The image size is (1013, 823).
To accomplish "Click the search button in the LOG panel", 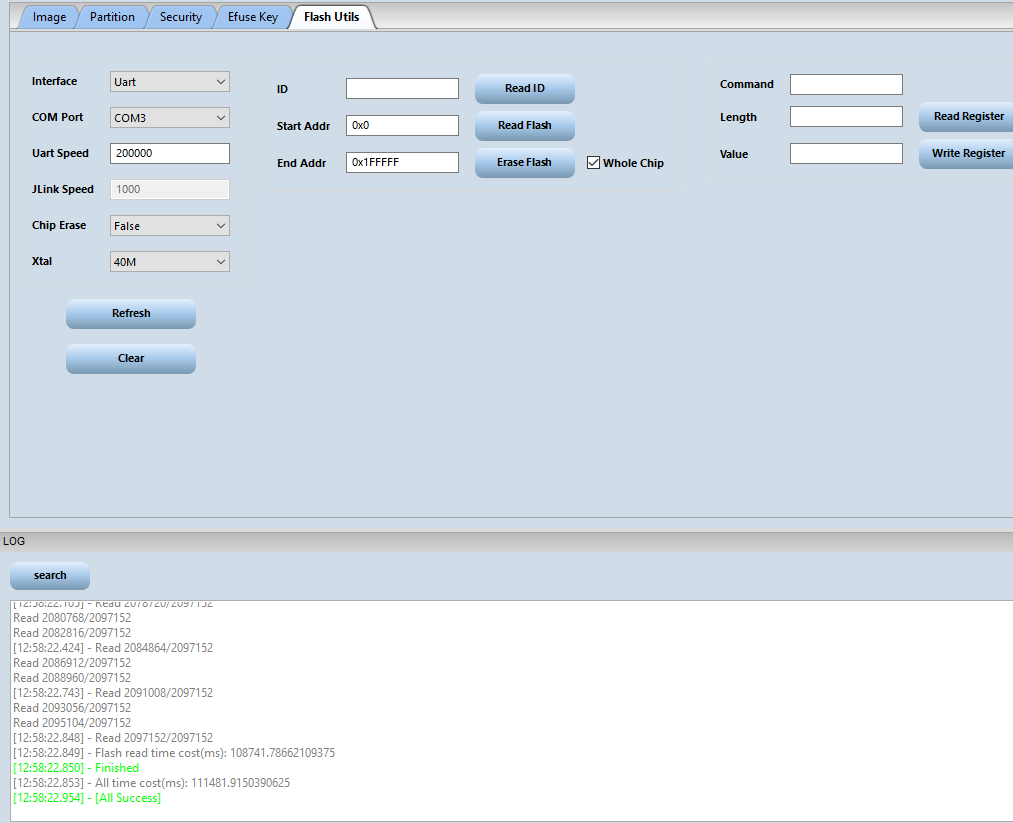I will coord(50,576).
